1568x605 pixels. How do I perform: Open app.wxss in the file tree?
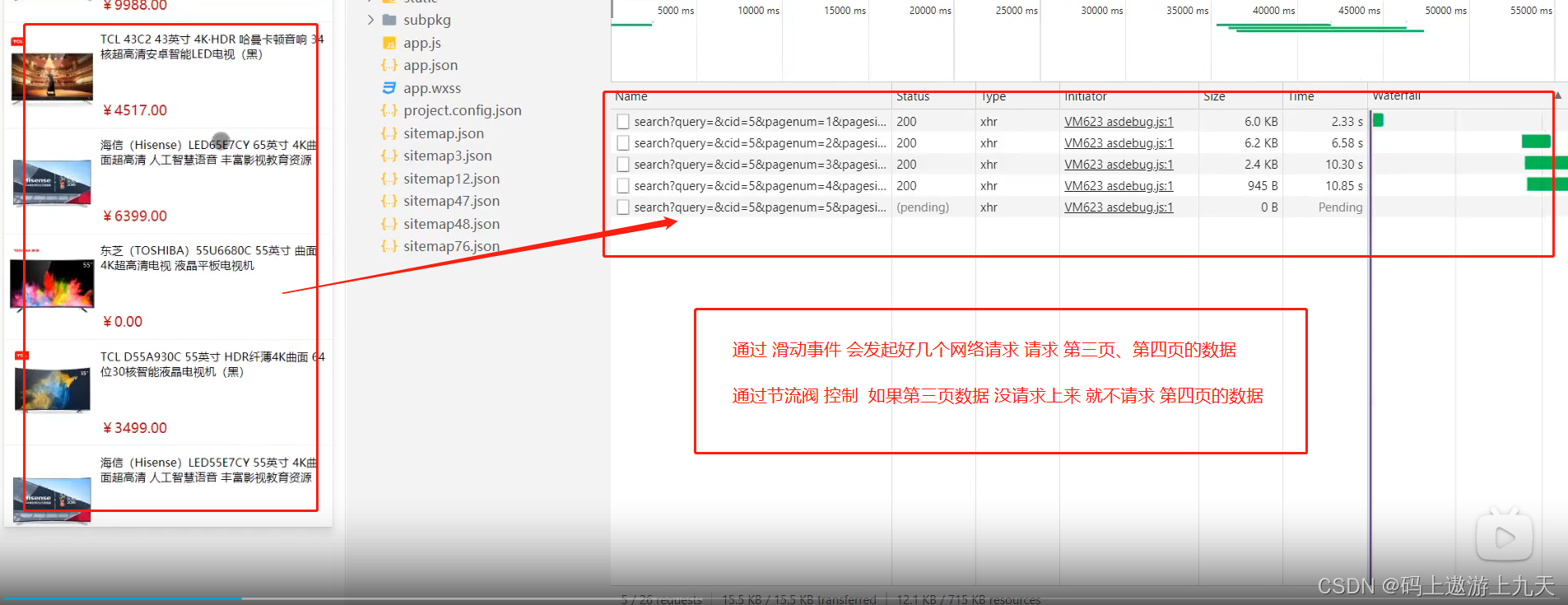432,88
